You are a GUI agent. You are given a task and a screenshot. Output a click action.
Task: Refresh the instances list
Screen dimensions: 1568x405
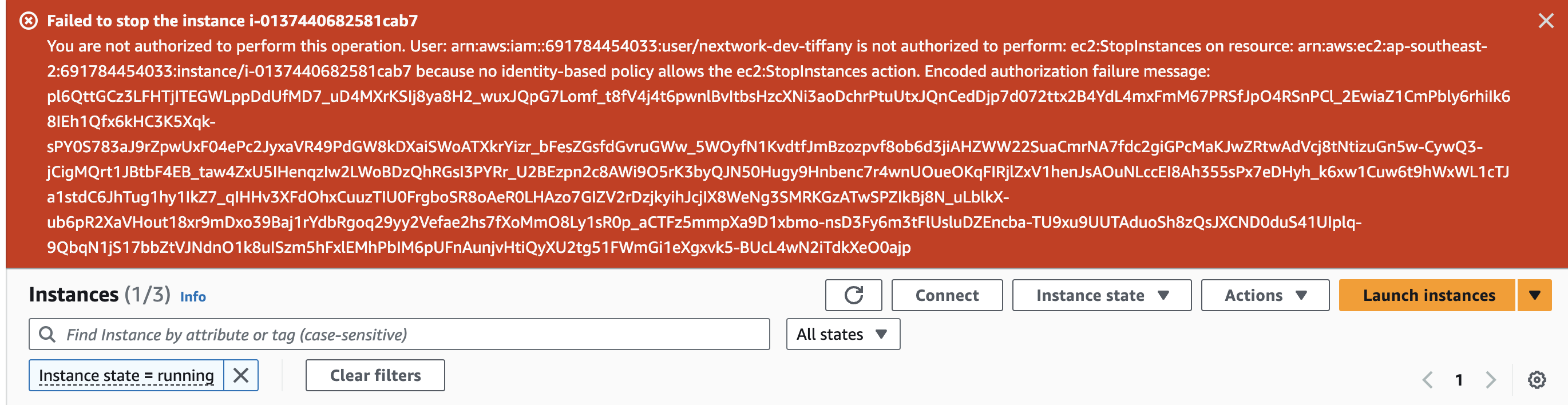[x=853, y=296]
